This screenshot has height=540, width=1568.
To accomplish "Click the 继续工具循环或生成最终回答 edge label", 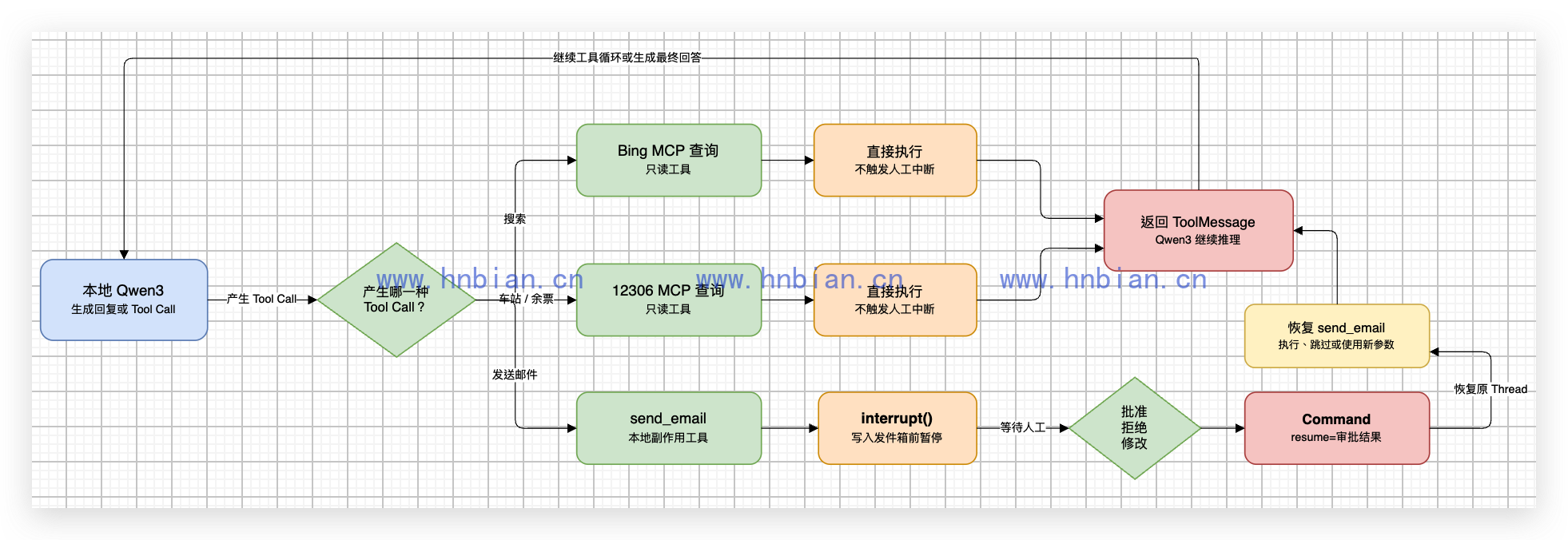I will (627, 58).
